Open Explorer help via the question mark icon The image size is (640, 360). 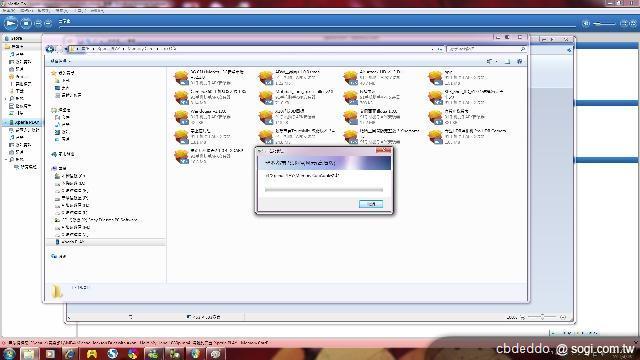point(520,62)
